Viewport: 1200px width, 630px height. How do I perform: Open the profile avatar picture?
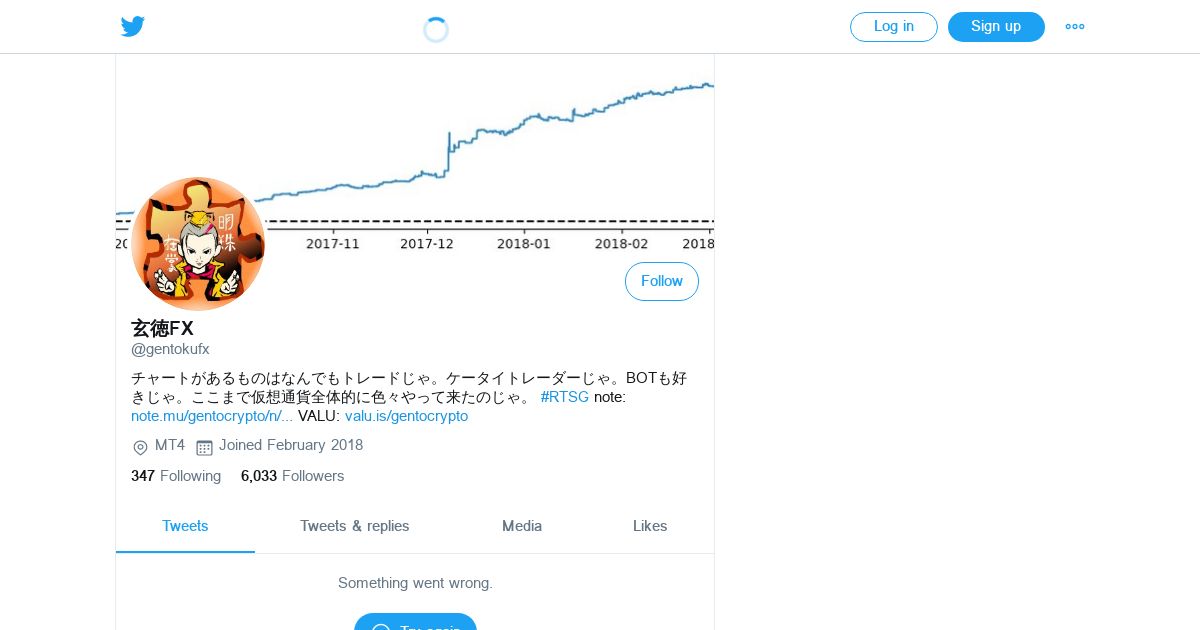coord(198,244)
